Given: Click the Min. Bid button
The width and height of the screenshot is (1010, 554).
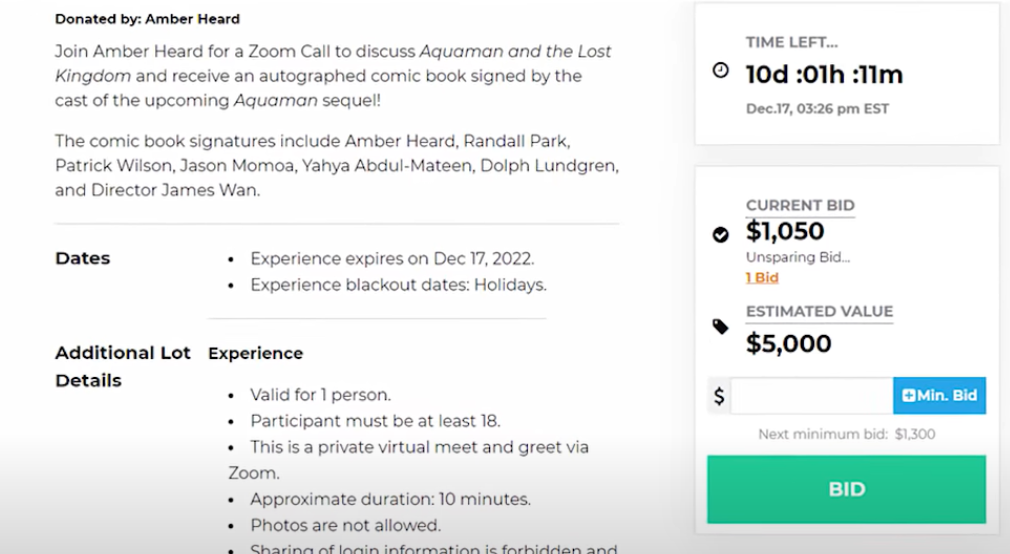Looking at the screenshot, I should point(939,396).
